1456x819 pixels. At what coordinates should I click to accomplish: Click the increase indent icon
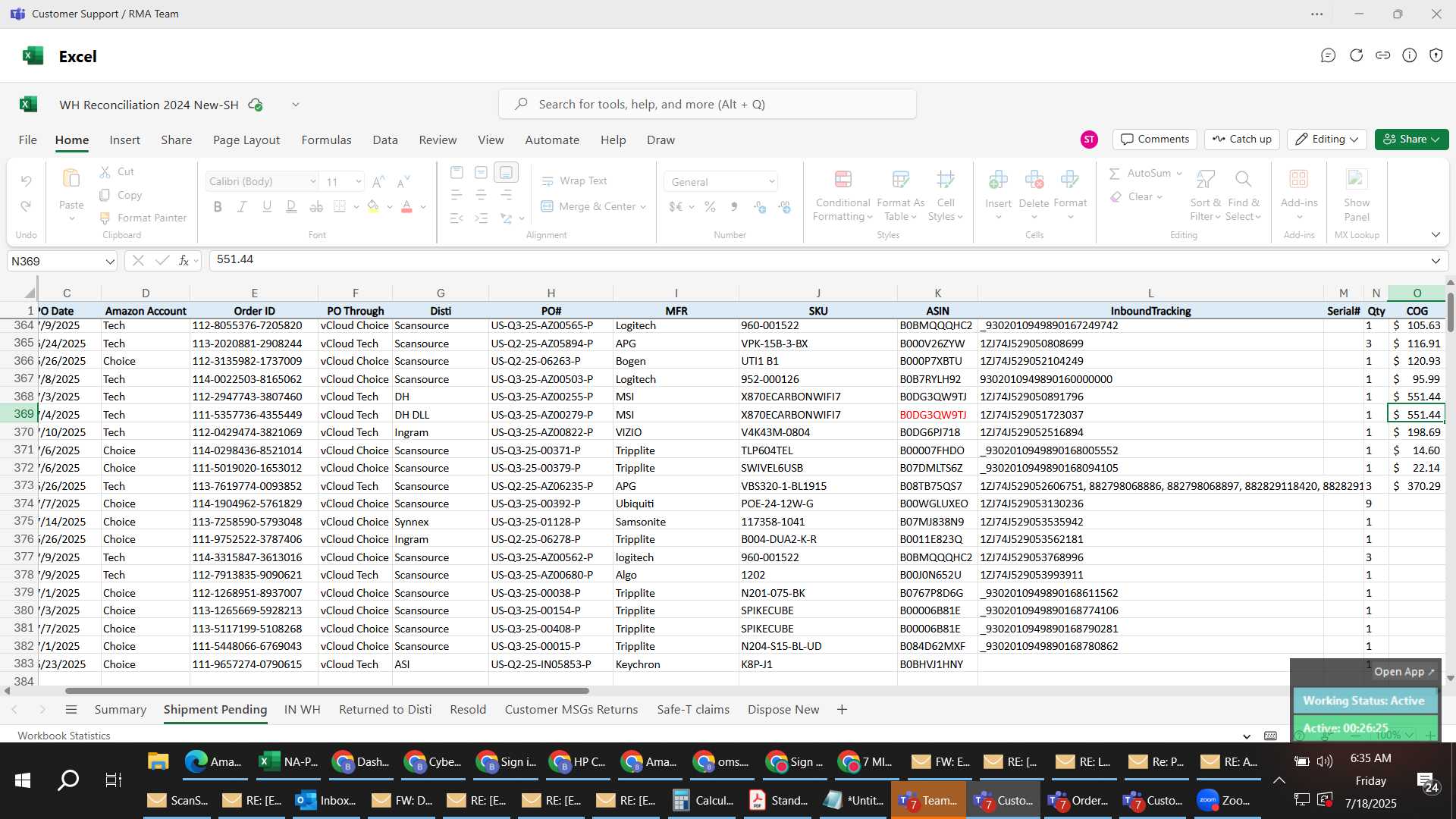point(481,218)
